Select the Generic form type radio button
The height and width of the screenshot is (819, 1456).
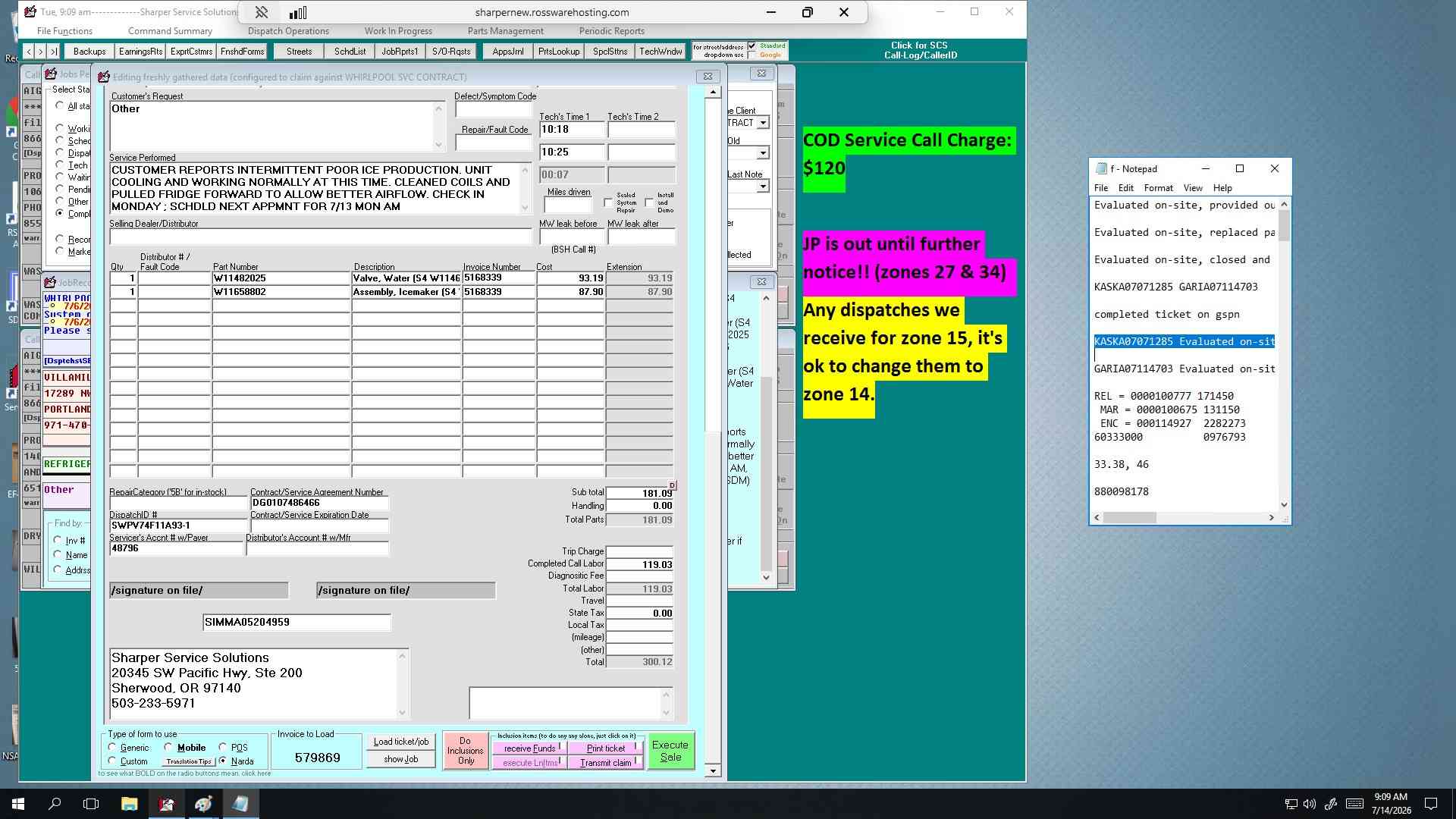[x=112, y=748]
